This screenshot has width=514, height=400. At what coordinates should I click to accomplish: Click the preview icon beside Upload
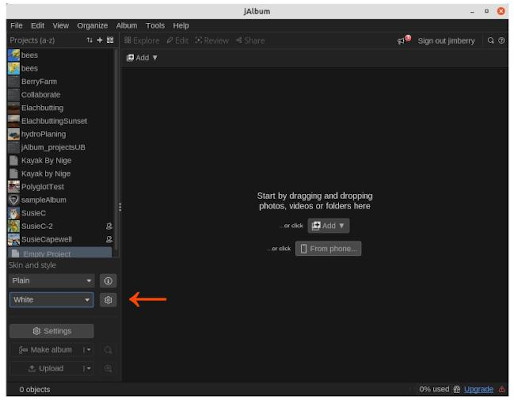pyautogui.click(x=108, y=369)
